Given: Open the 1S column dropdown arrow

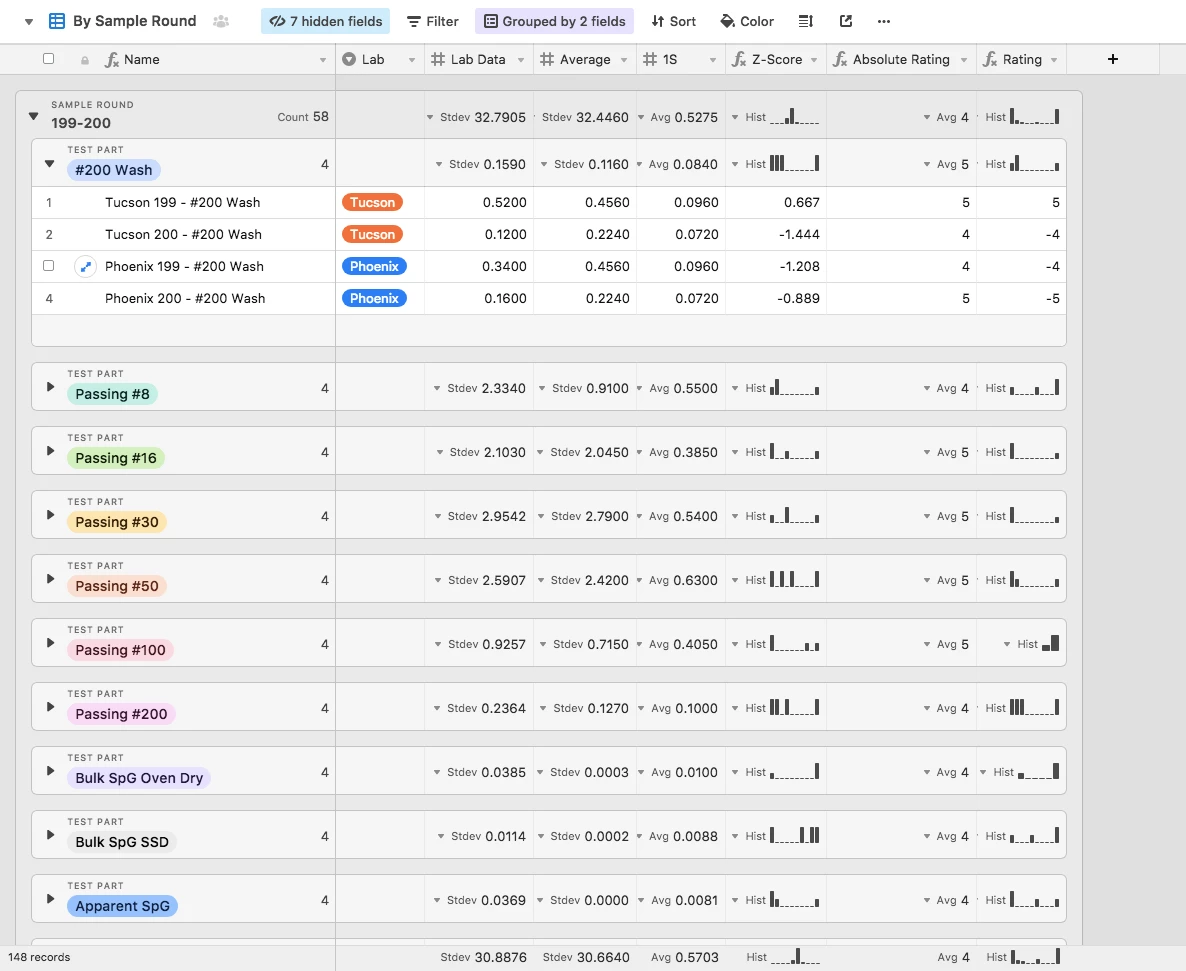Looking at the screenshot, I should point(713,60).
